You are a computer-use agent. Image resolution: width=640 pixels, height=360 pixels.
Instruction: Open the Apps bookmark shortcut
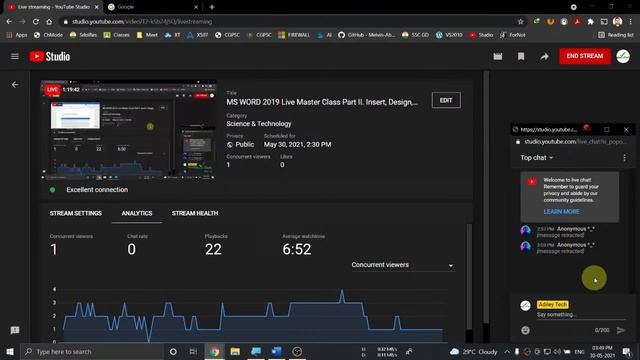(17, 35)
